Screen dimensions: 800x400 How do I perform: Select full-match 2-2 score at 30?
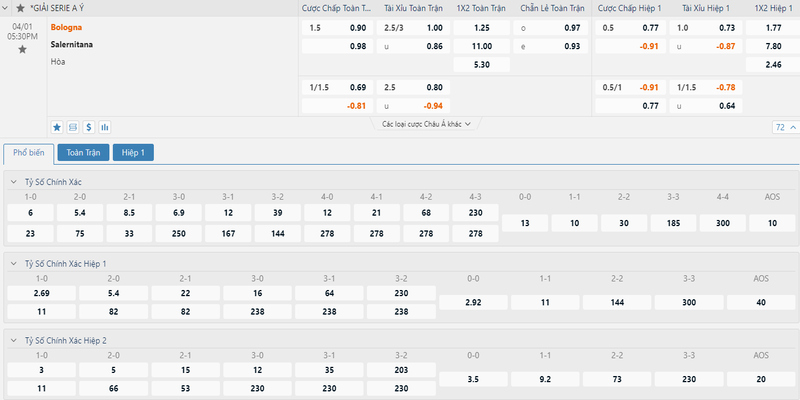(624, 223)
